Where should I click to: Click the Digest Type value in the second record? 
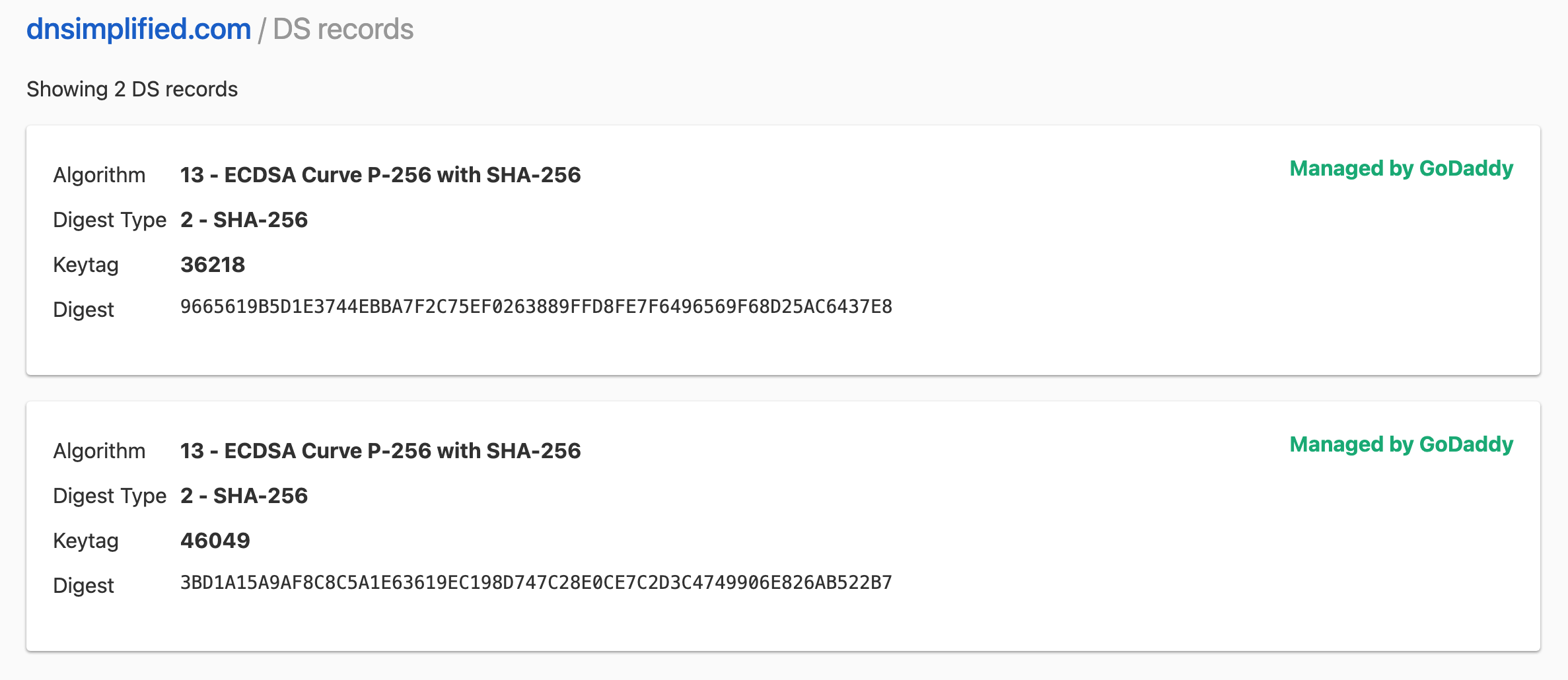click(x=244, y=495)
